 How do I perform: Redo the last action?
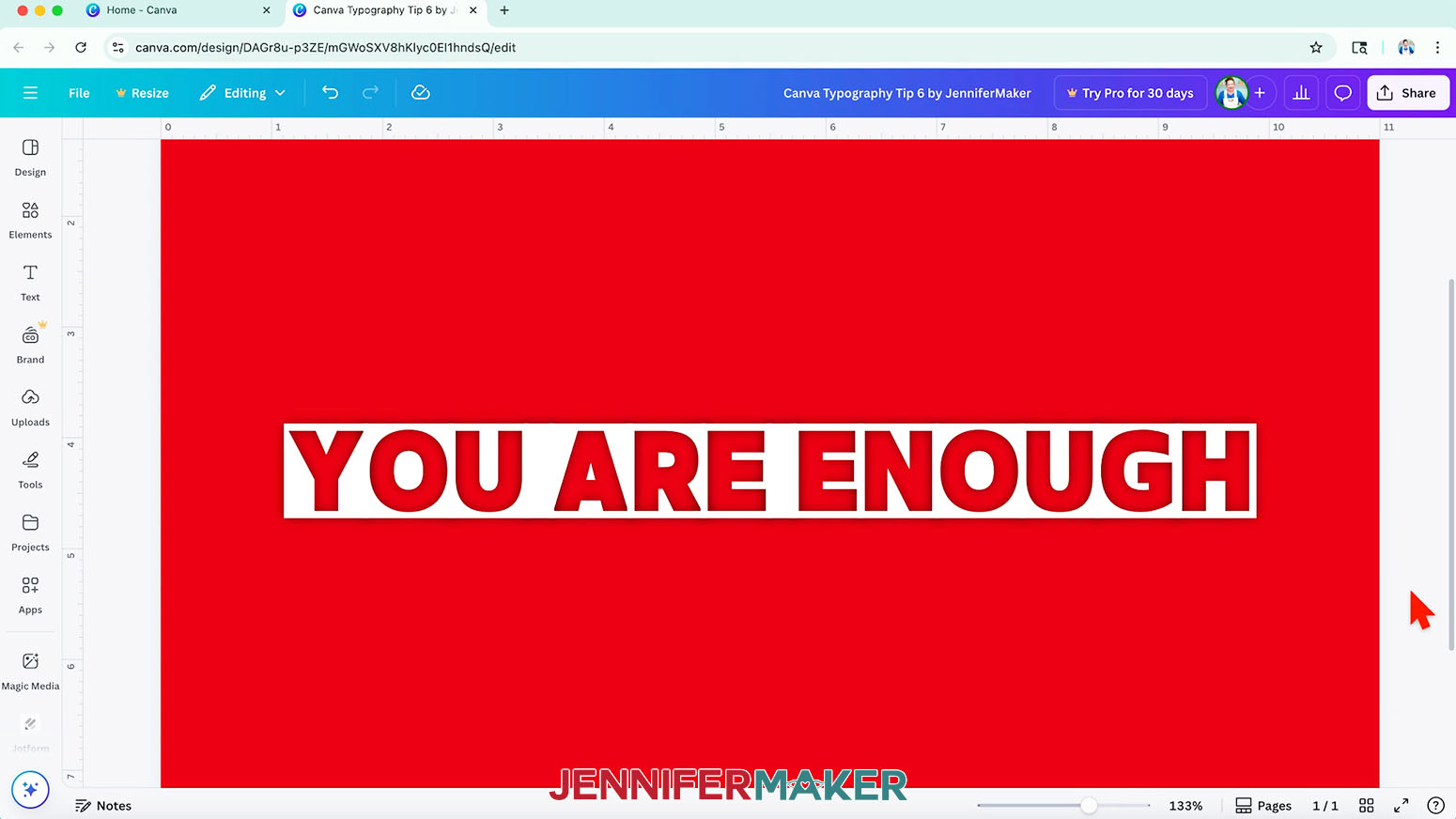[x=370, y=92]
